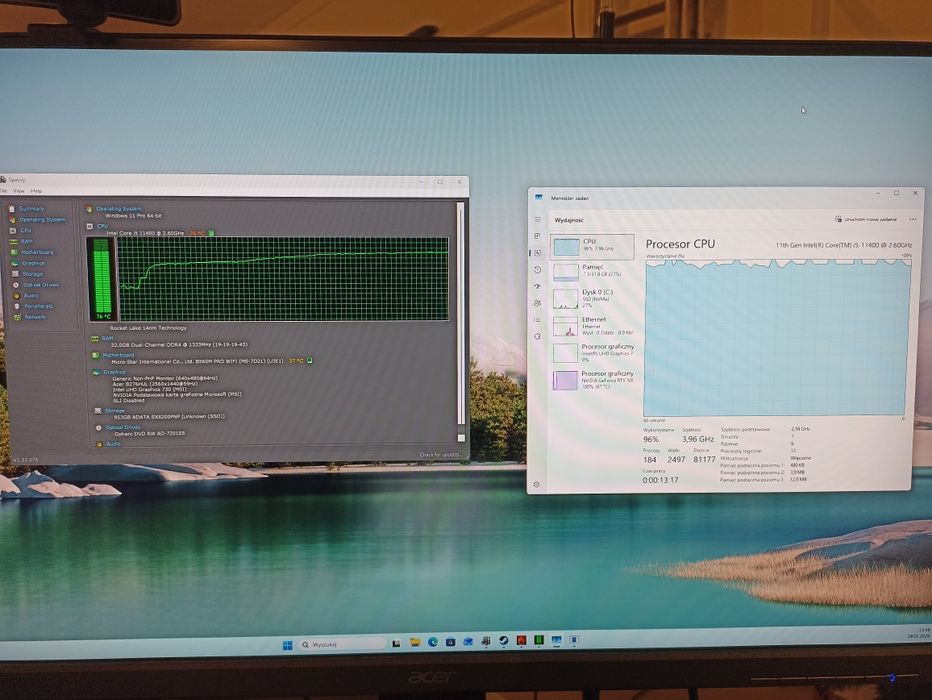Click Optical Drives heading in Speccy summary

click(x=123, y=427)
